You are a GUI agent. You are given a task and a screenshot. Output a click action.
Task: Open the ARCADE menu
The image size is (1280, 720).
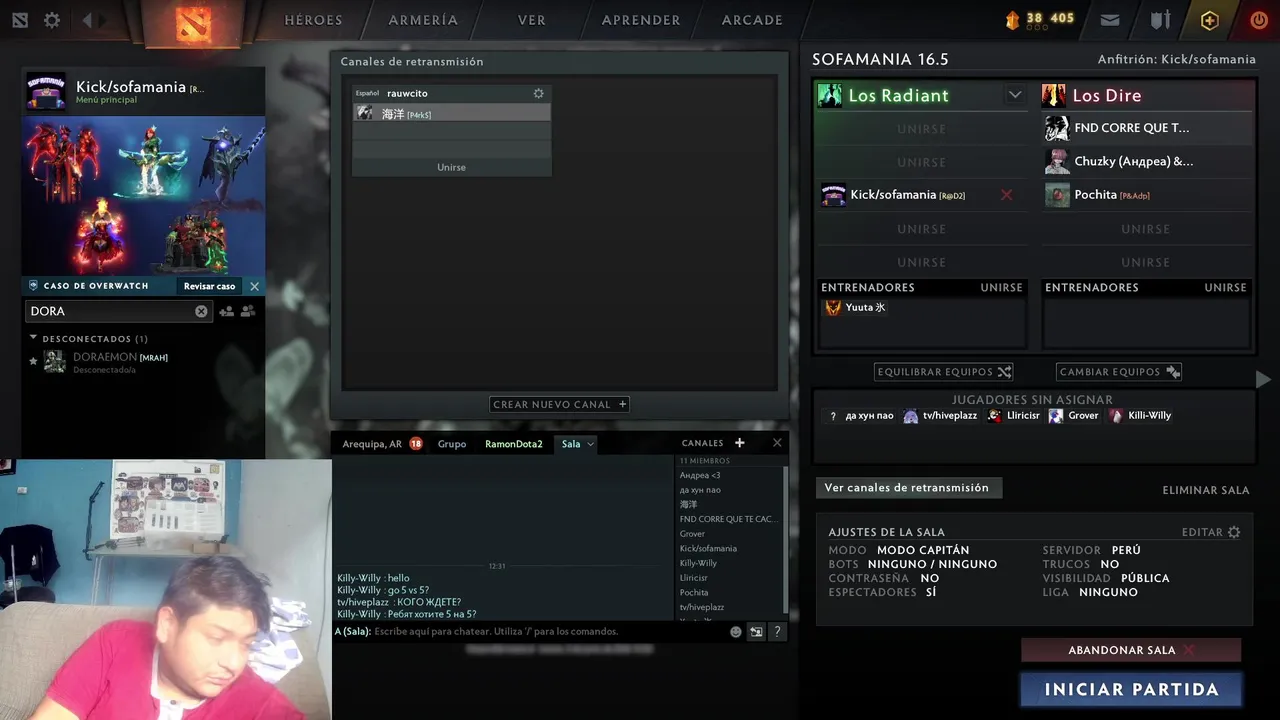(752, 20)
